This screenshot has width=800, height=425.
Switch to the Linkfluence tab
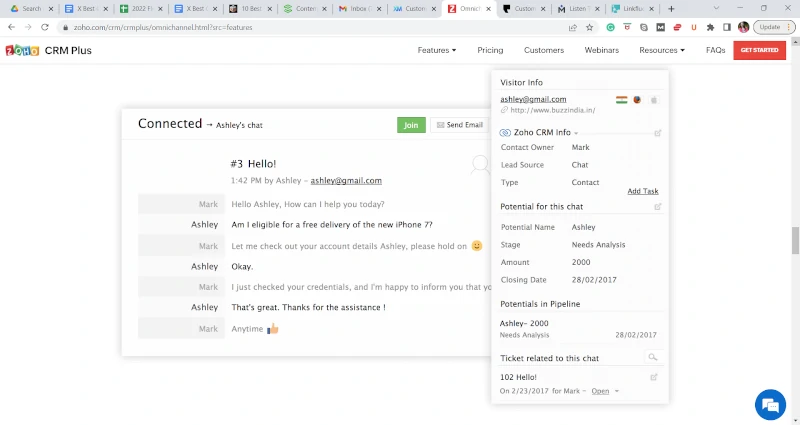coord(633,9)
